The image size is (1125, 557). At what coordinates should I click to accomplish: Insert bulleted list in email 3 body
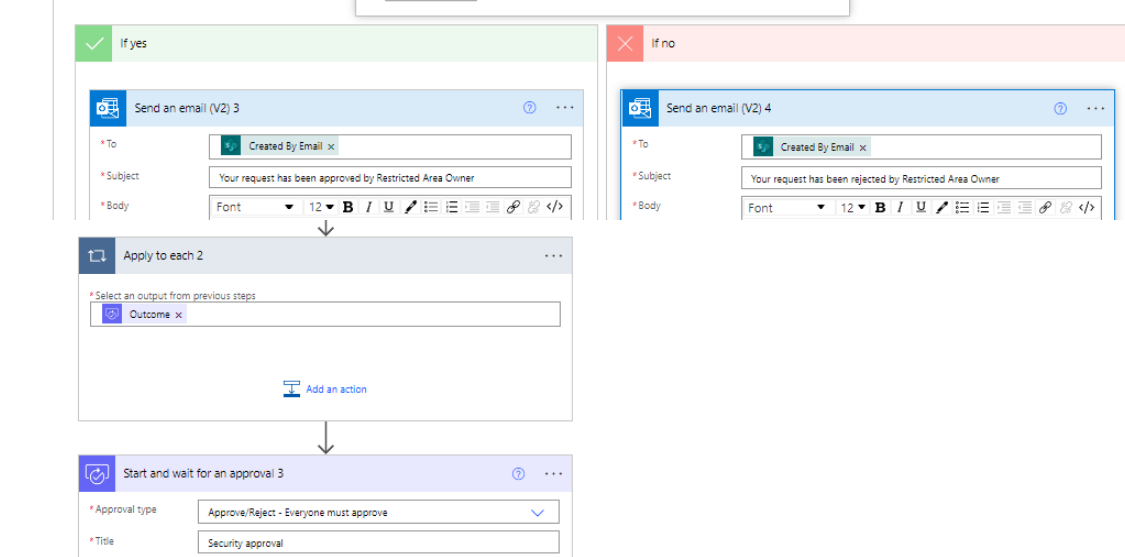pos(430,207)
